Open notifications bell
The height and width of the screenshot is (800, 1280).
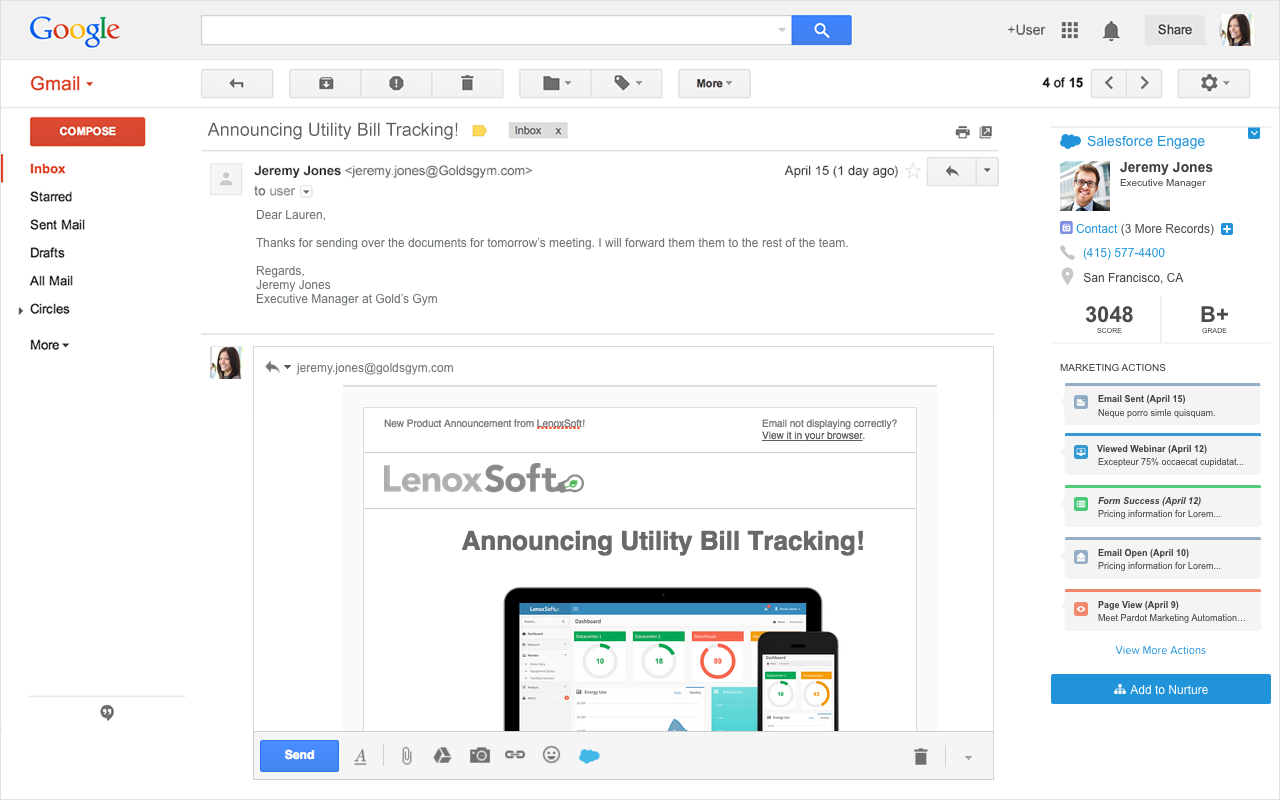tap(1111, 31)
